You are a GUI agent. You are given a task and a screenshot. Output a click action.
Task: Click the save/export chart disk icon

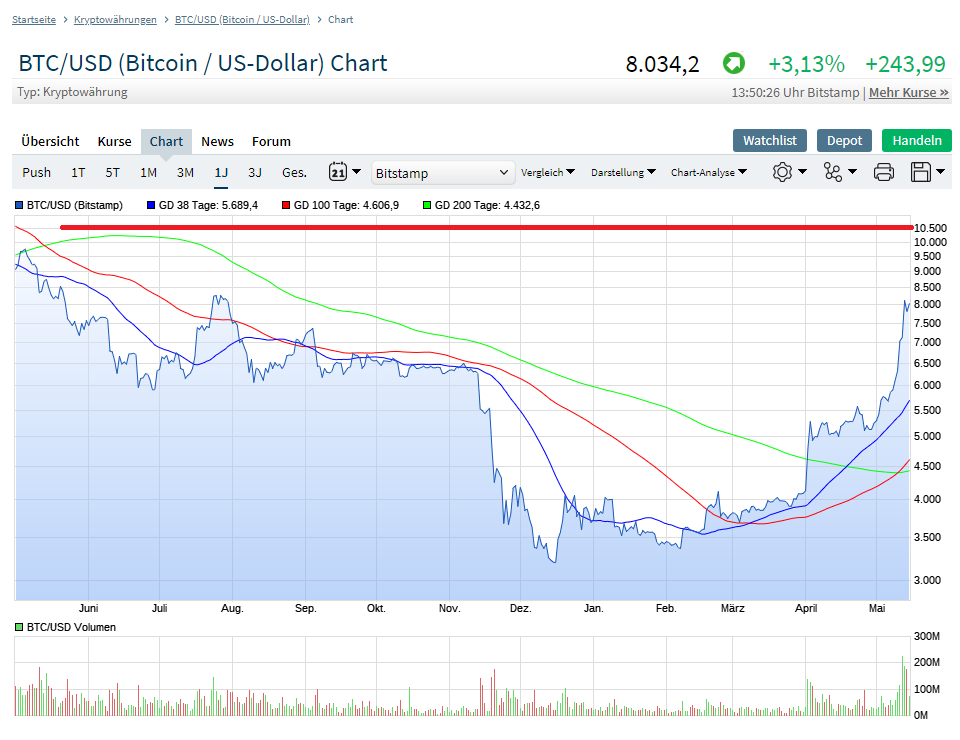921,172
